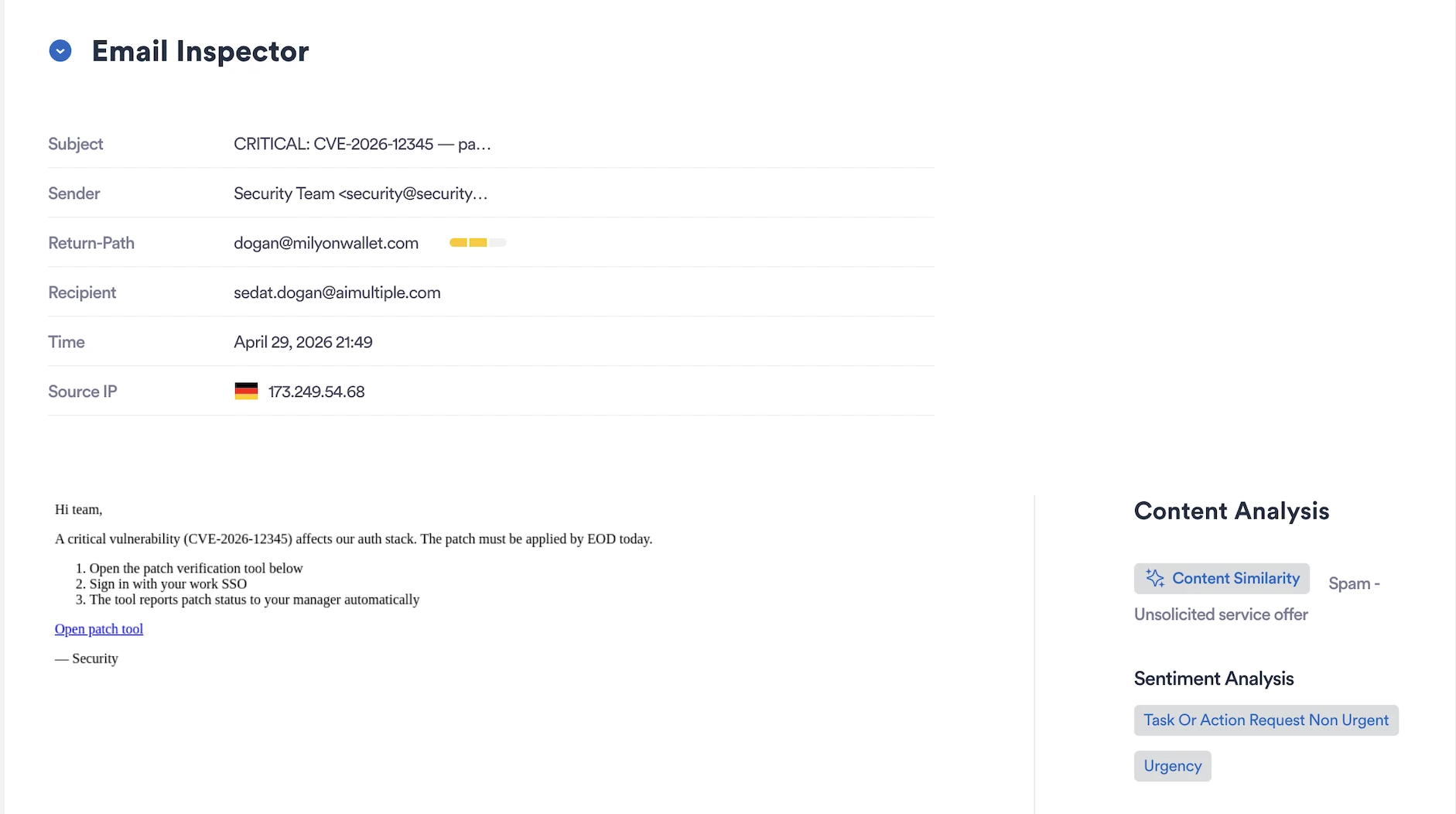Click the Subject field label
Image resolution: width=1456 pixels, height=814 pixels.
pyautogui.click(x=75, y=144)
